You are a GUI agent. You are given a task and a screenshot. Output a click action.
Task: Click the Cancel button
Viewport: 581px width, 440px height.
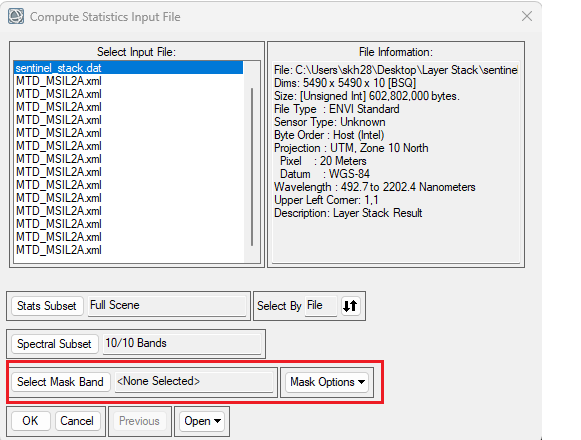click(x=77, y=421)
